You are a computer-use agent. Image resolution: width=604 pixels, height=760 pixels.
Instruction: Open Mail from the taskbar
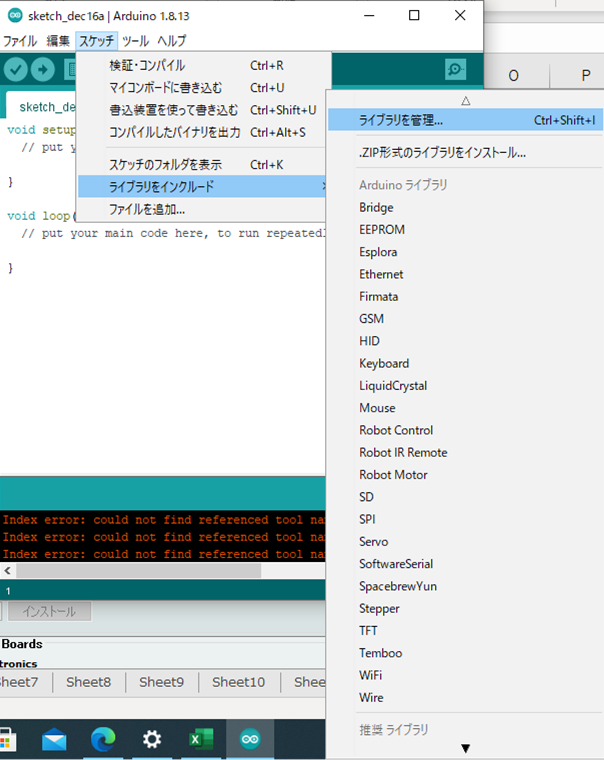(54, 739)
